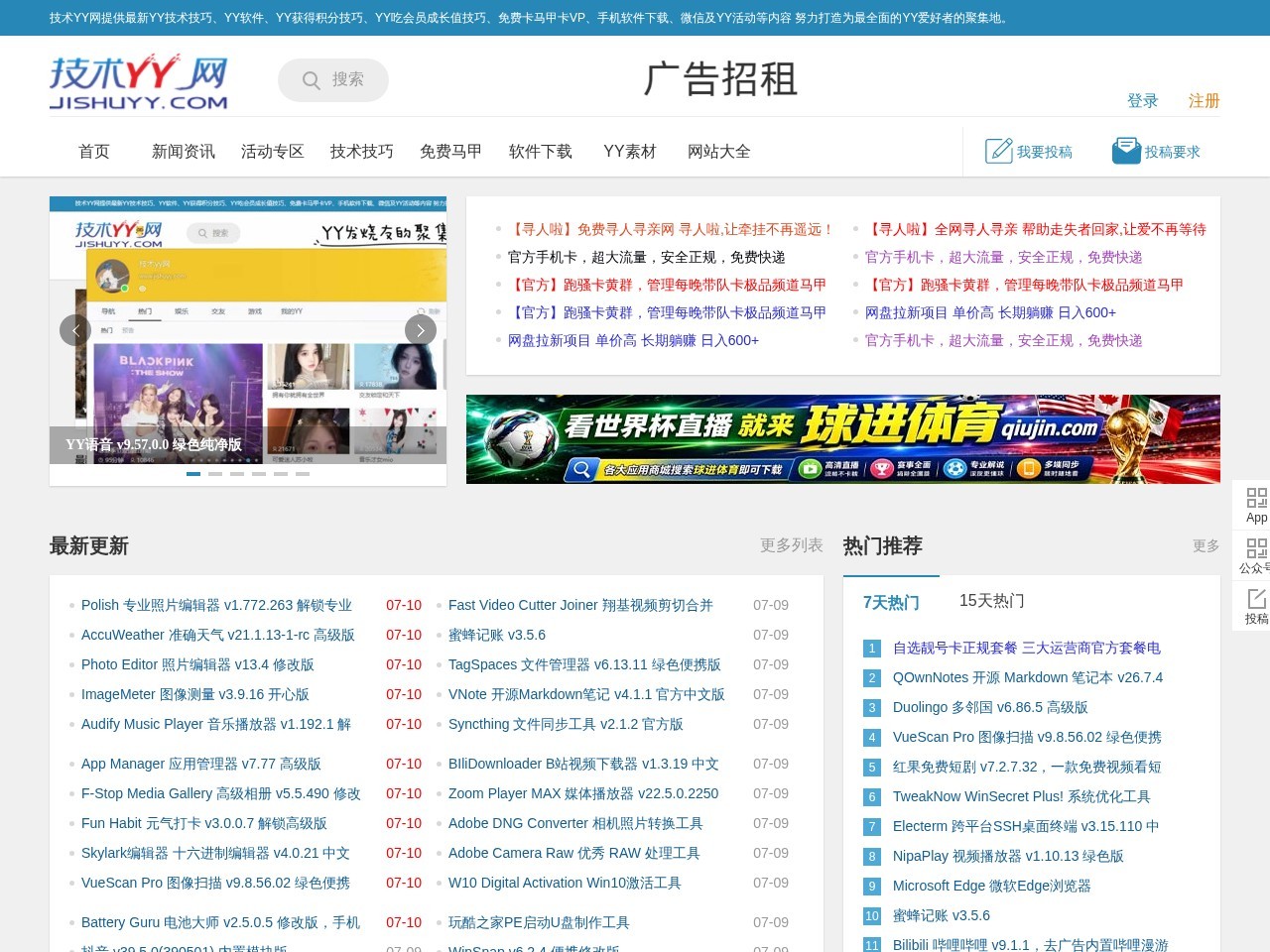Click the 我要投稿 pencil icon

click(998, 151)
